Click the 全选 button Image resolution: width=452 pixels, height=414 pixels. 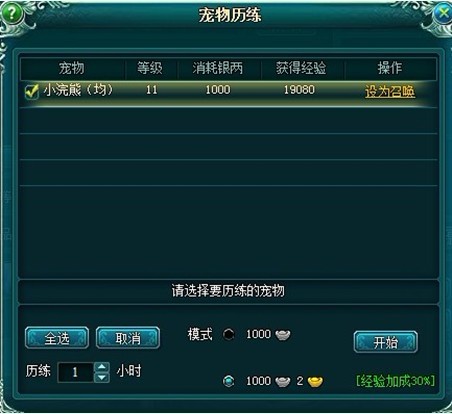[57, 338]
